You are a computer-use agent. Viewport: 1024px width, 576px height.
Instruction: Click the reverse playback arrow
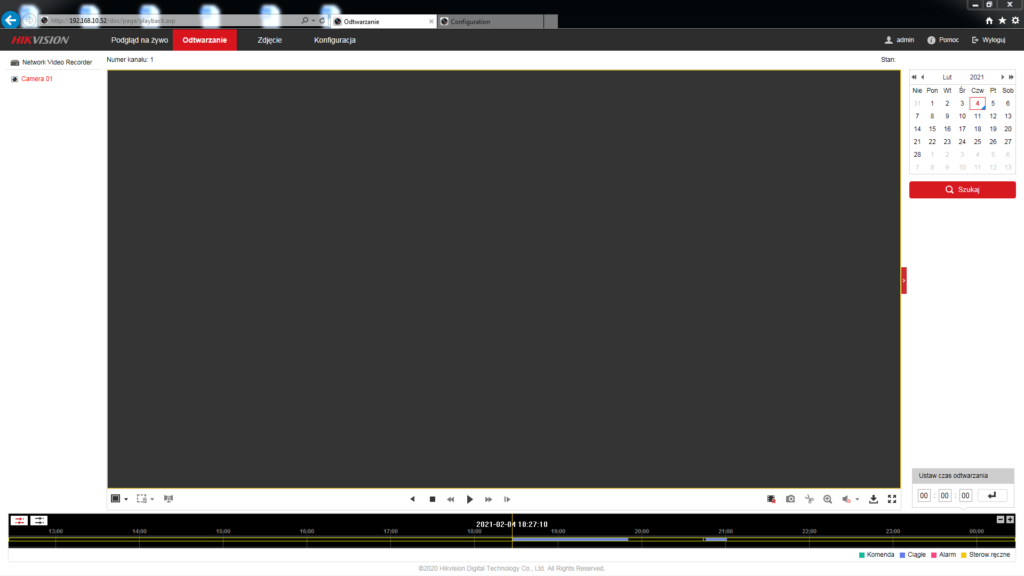pos(412,498)
